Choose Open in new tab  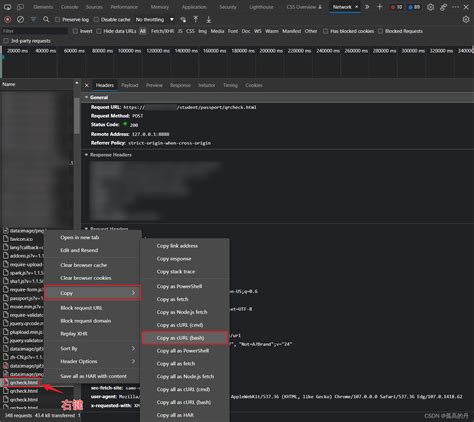(92, 237)
